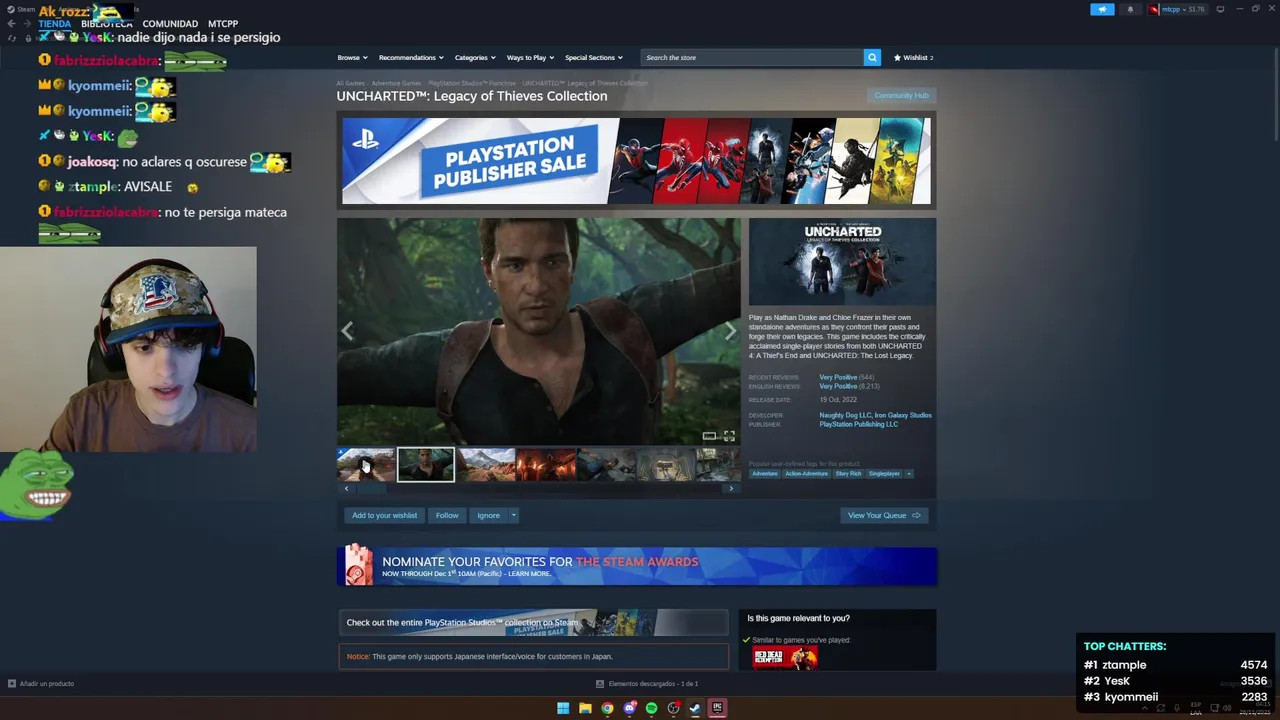The width and height of the screenshot is (1280, 720).
Task: Click the Ignore button
Action: coord(488,516)
